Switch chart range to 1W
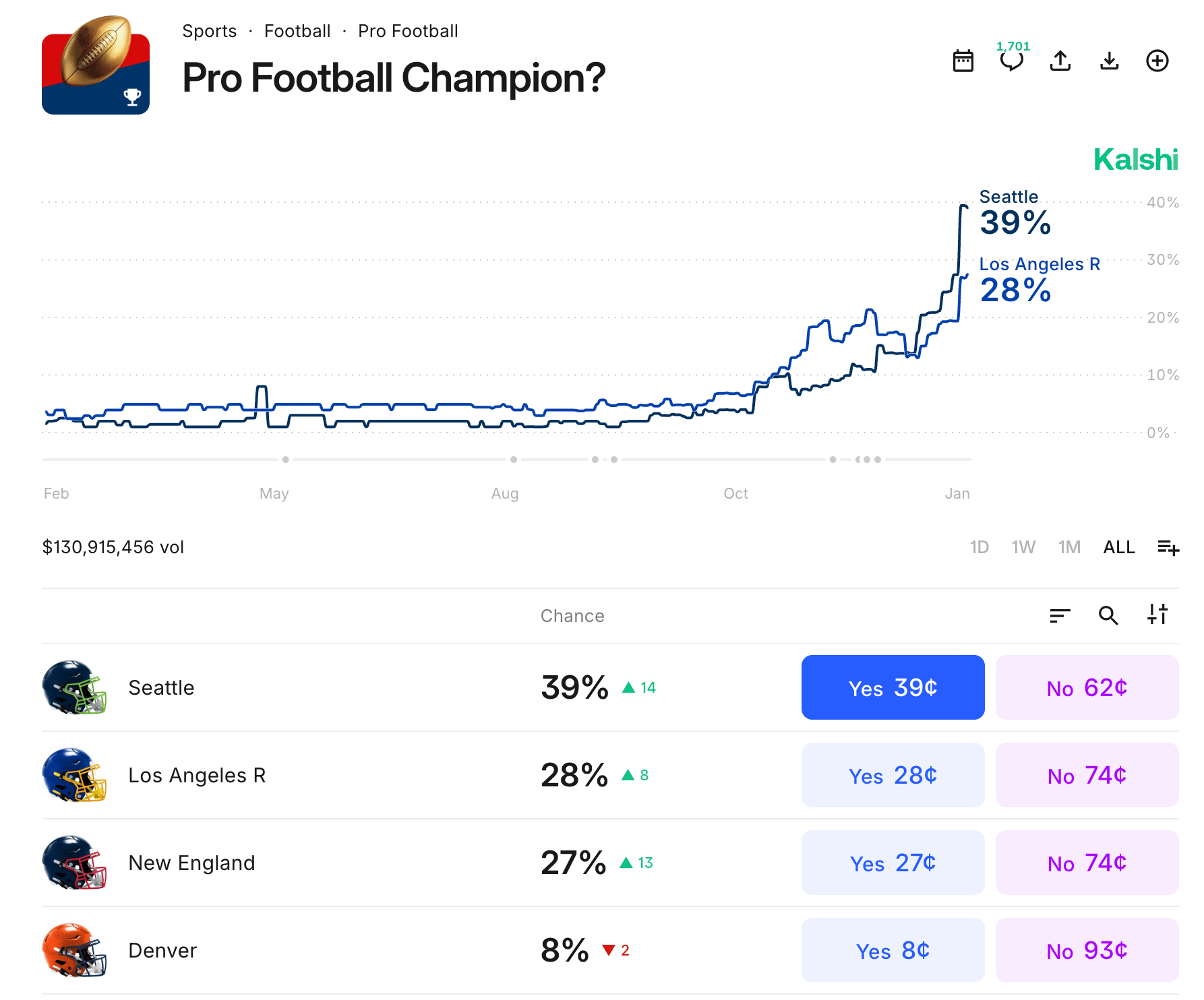Screen dimensions: 1204x1000 click(x=1023, y=547)
